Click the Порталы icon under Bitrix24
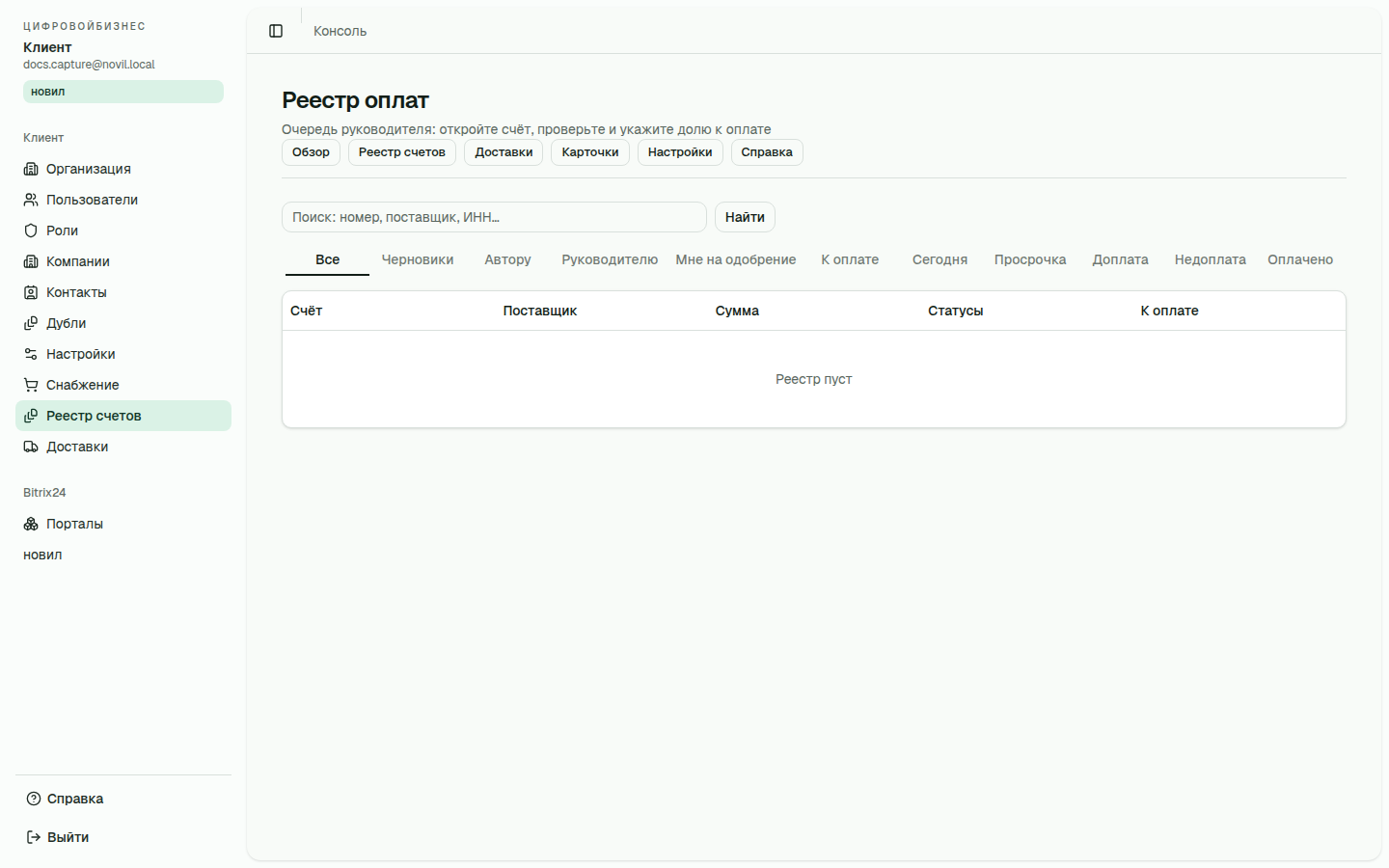Viewport: 1389px width, 868px height. (x=31, y=524)
